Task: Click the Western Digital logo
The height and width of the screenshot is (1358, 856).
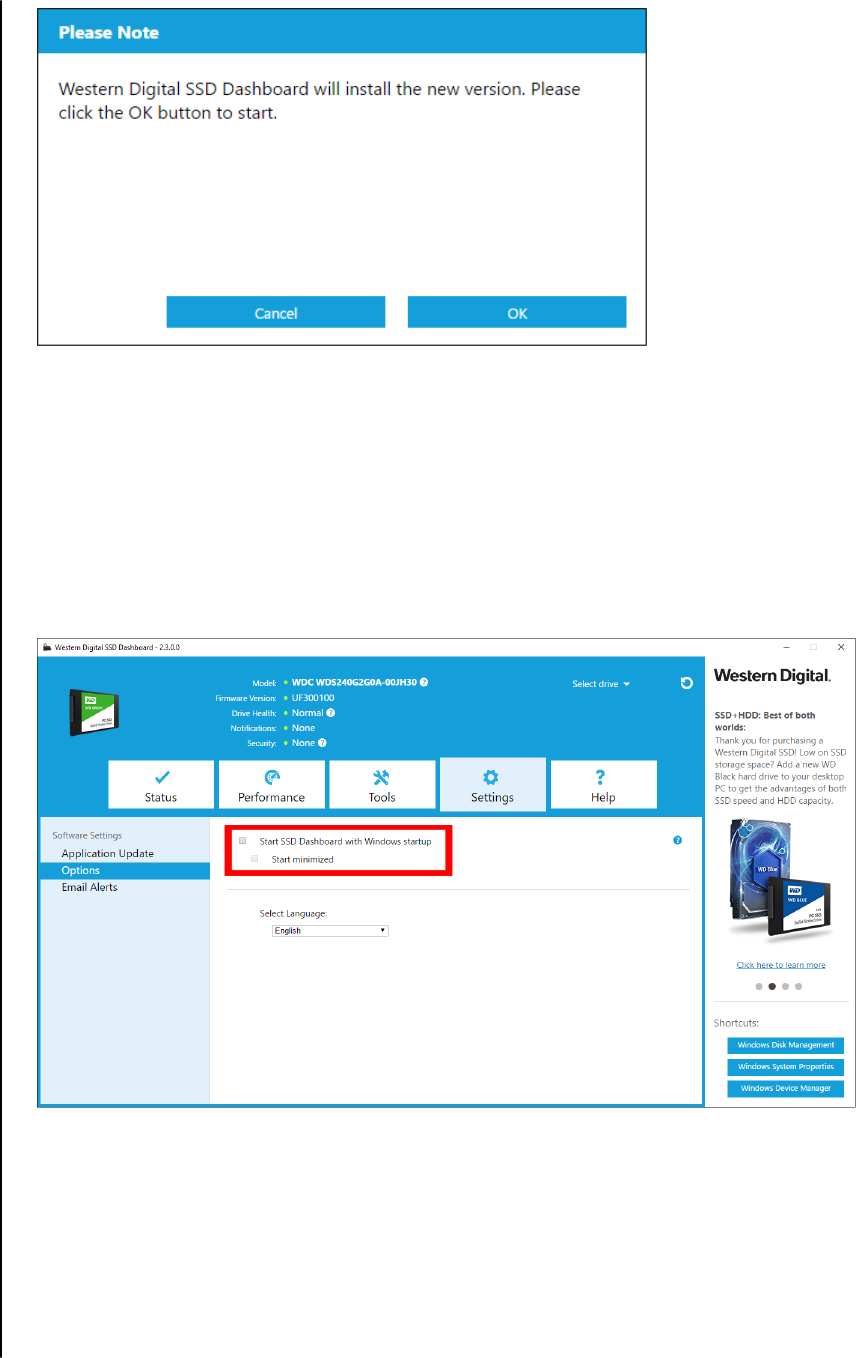Action: pos(772,677)
